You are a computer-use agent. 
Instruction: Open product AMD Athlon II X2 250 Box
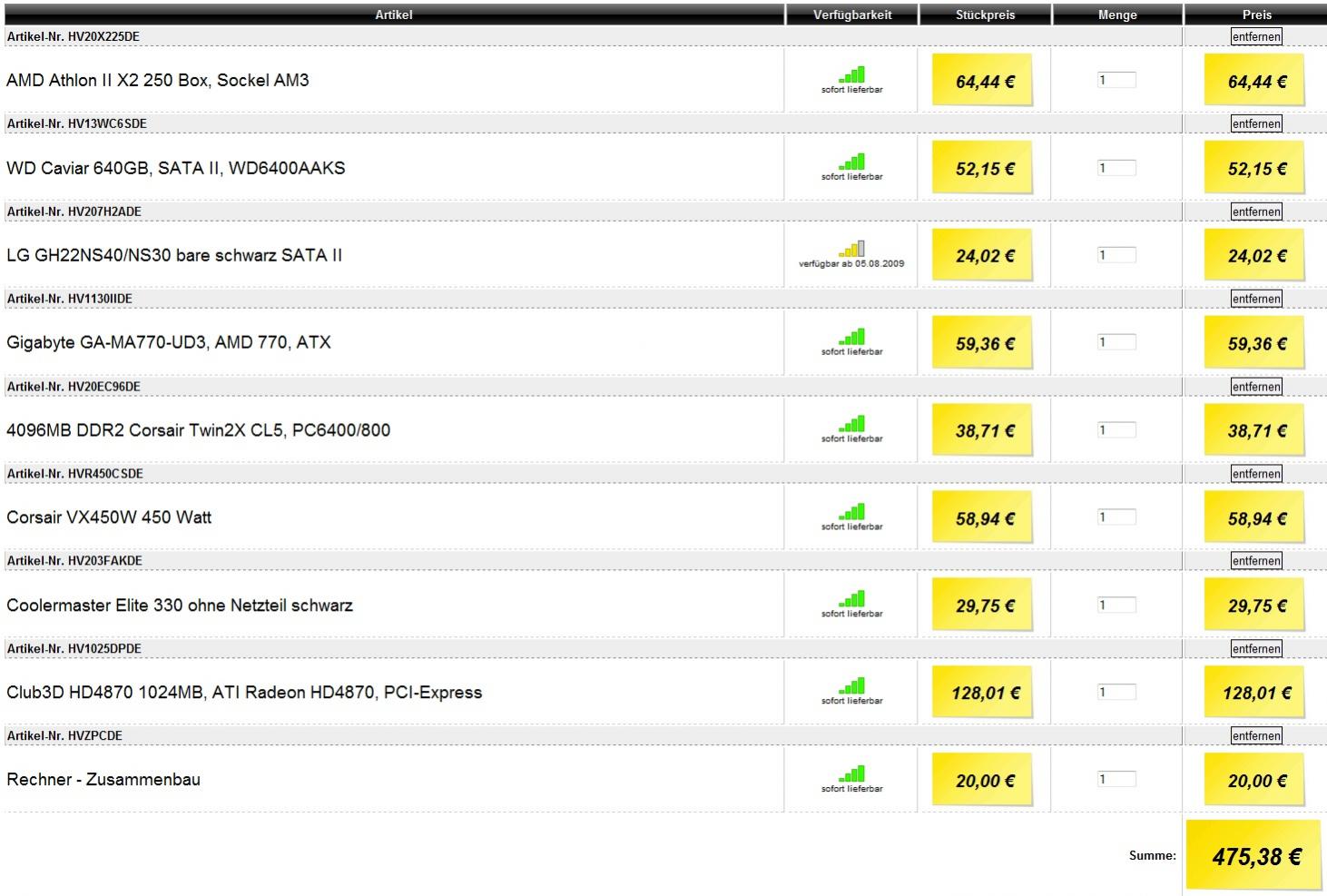tap(158, 80)
